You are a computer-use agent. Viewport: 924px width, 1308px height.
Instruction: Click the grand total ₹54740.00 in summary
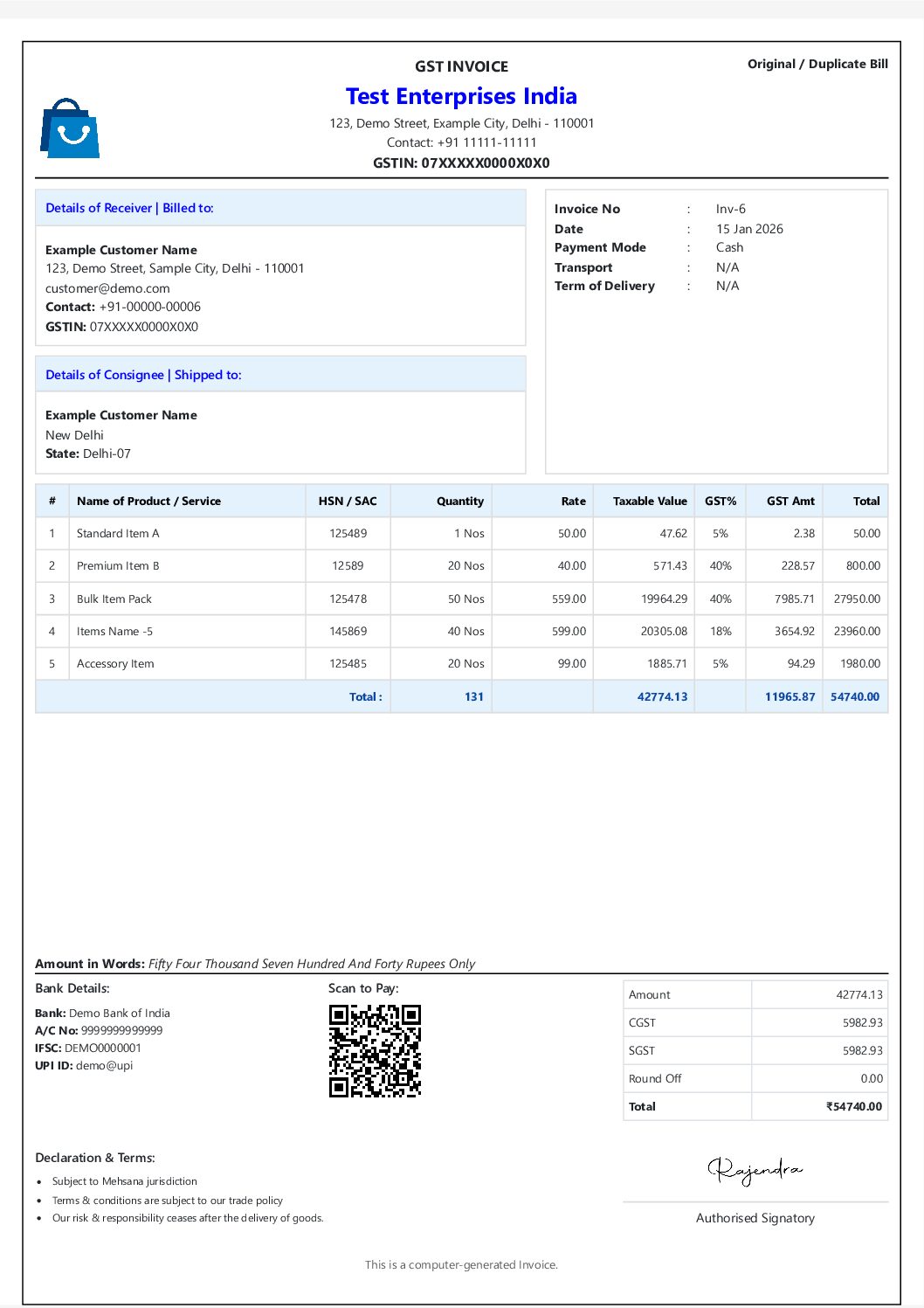pyautogui.click(x=854, y=1107)
